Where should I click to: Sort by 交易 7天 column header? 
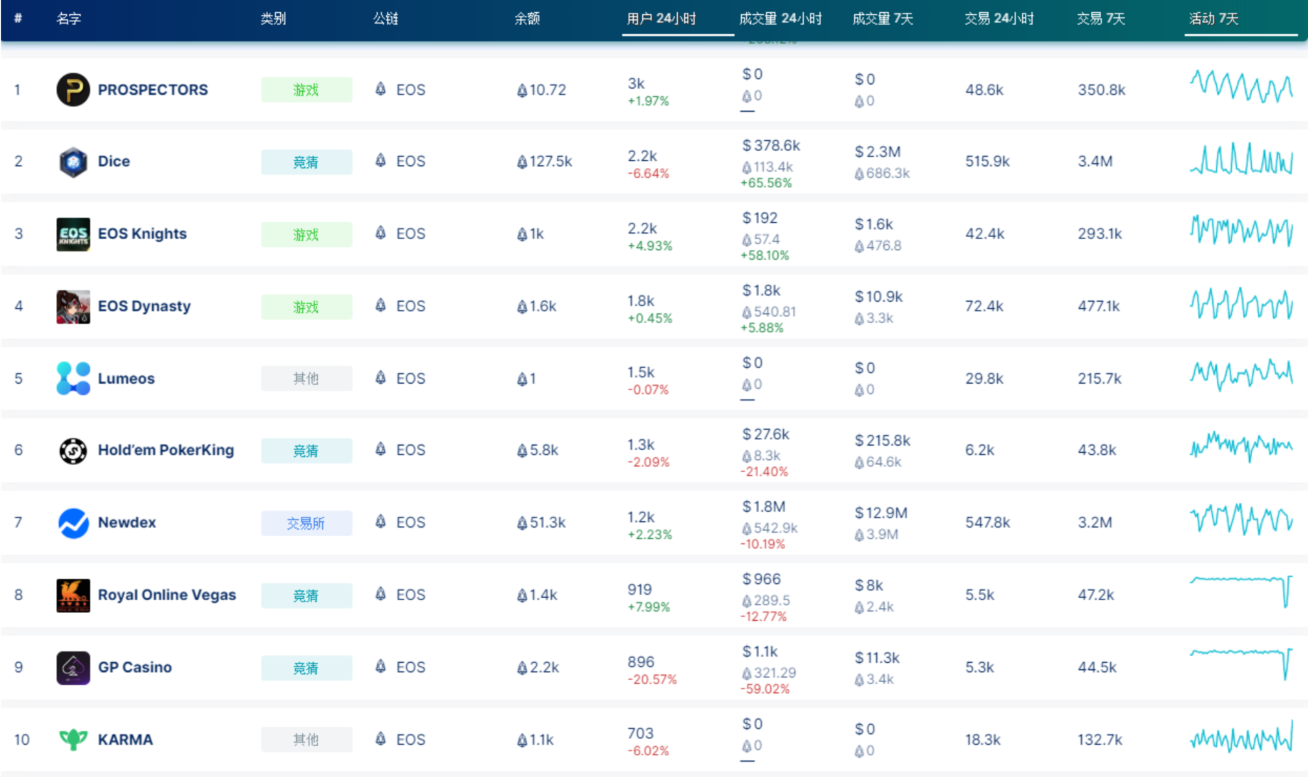[x=1101, y=19]
